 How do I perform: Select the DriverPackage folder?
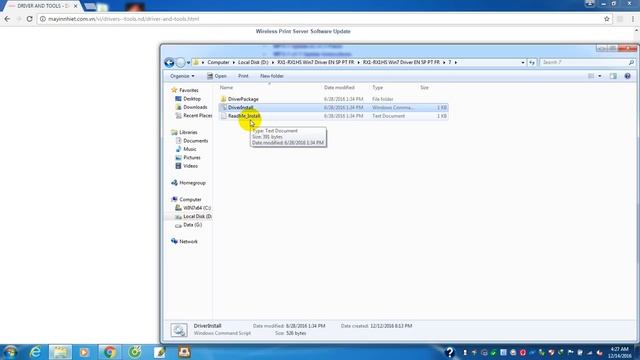tap(243, 99)
